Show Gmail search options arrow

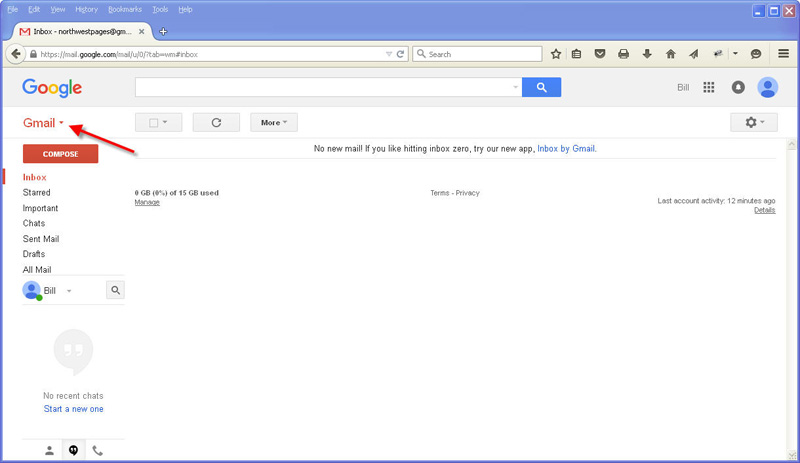pyautogui.click(x=515, y=87)
